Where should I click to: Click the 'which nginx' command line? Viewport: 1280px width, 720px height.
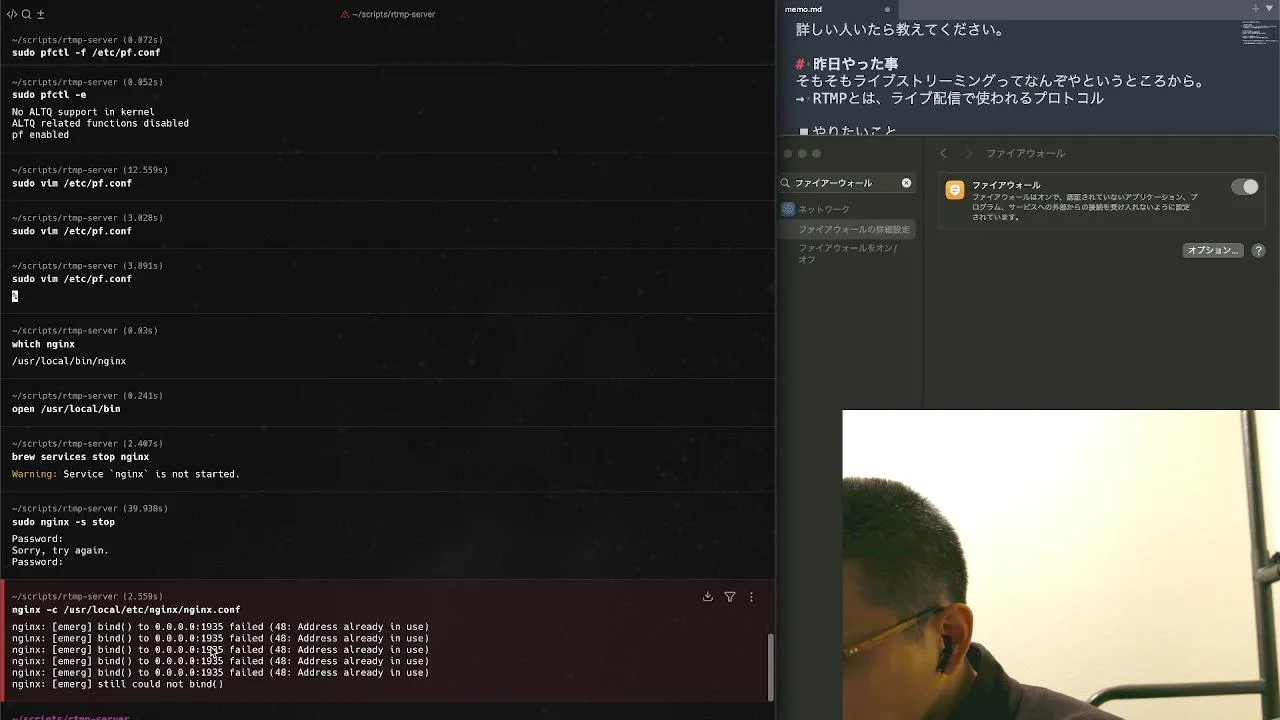tap(43, 344)
